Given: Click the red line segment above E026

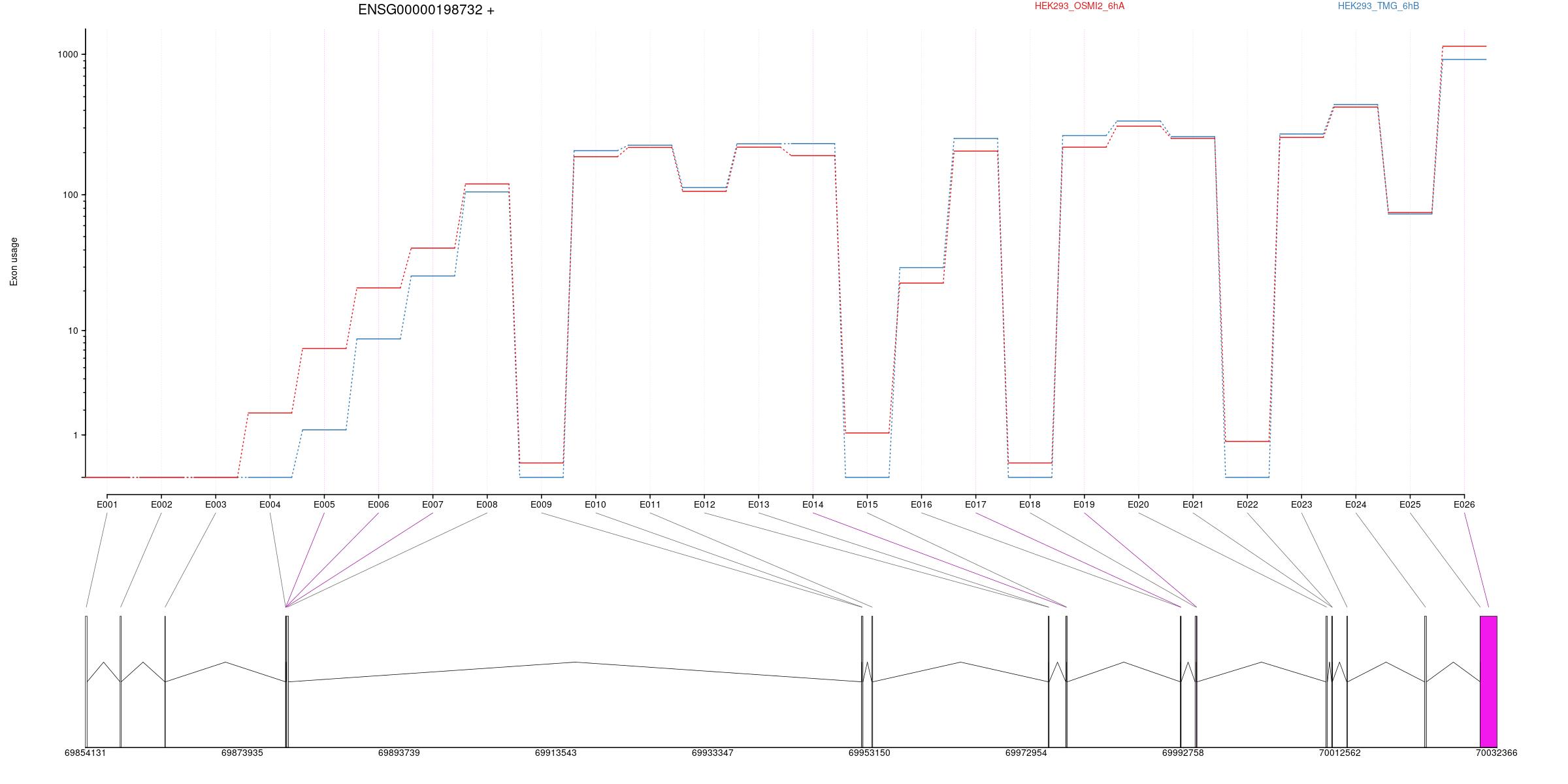Looking at the screenshot, I should 1464,46.
